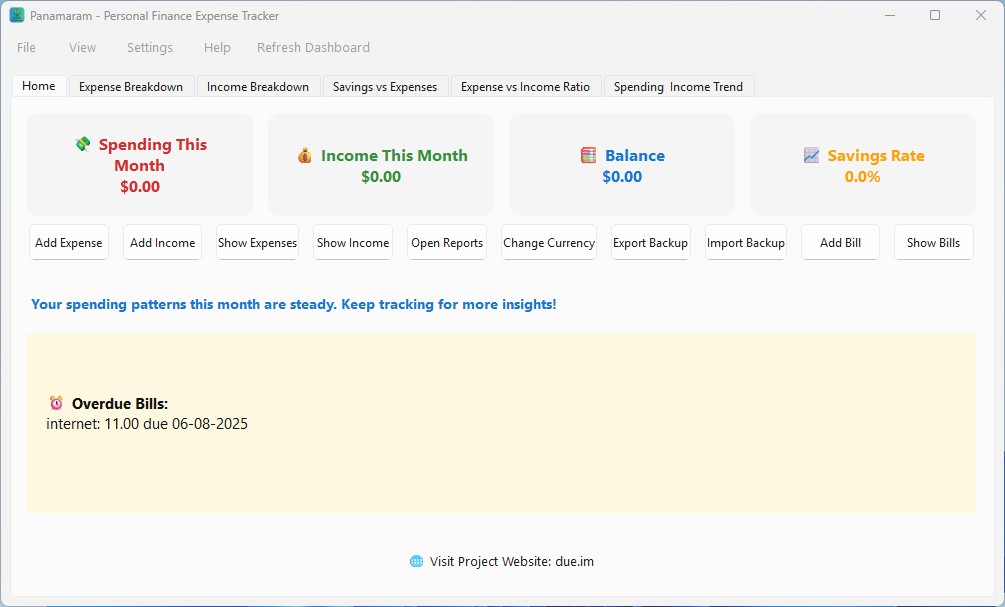This screenshot has width=1005, height=607.
Task: Click the money-with-wings Spending icon
Action: point(83,145)
